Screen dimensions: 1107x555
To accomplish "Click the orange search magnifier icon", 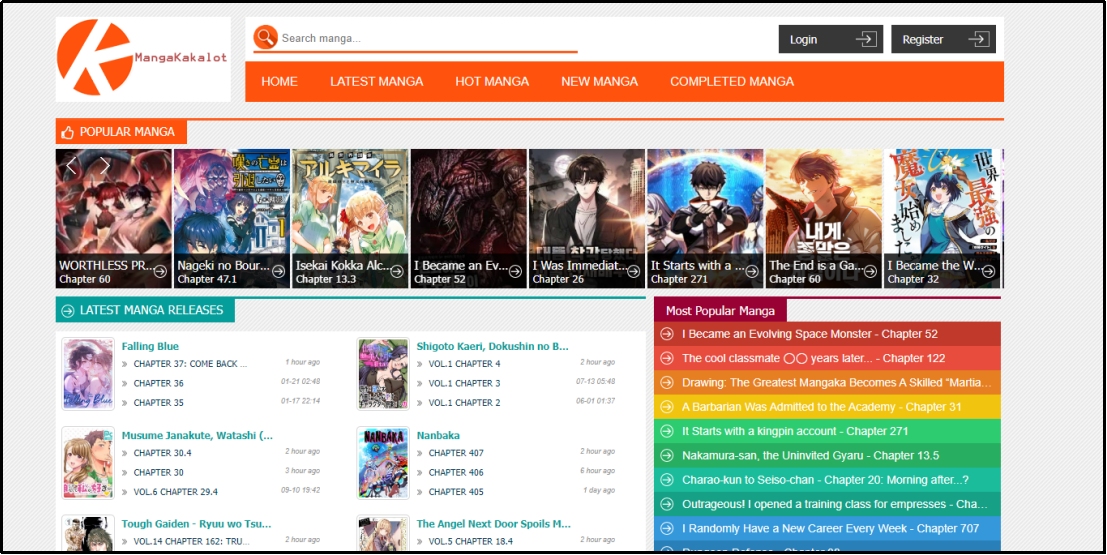I will (265, 37).
